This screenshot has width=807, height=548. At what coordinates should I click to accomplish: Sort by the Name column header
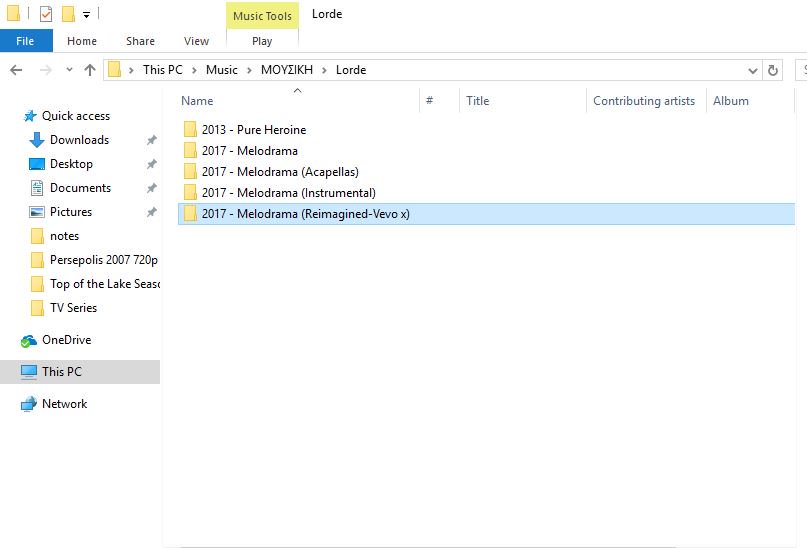tap(299, 100)
